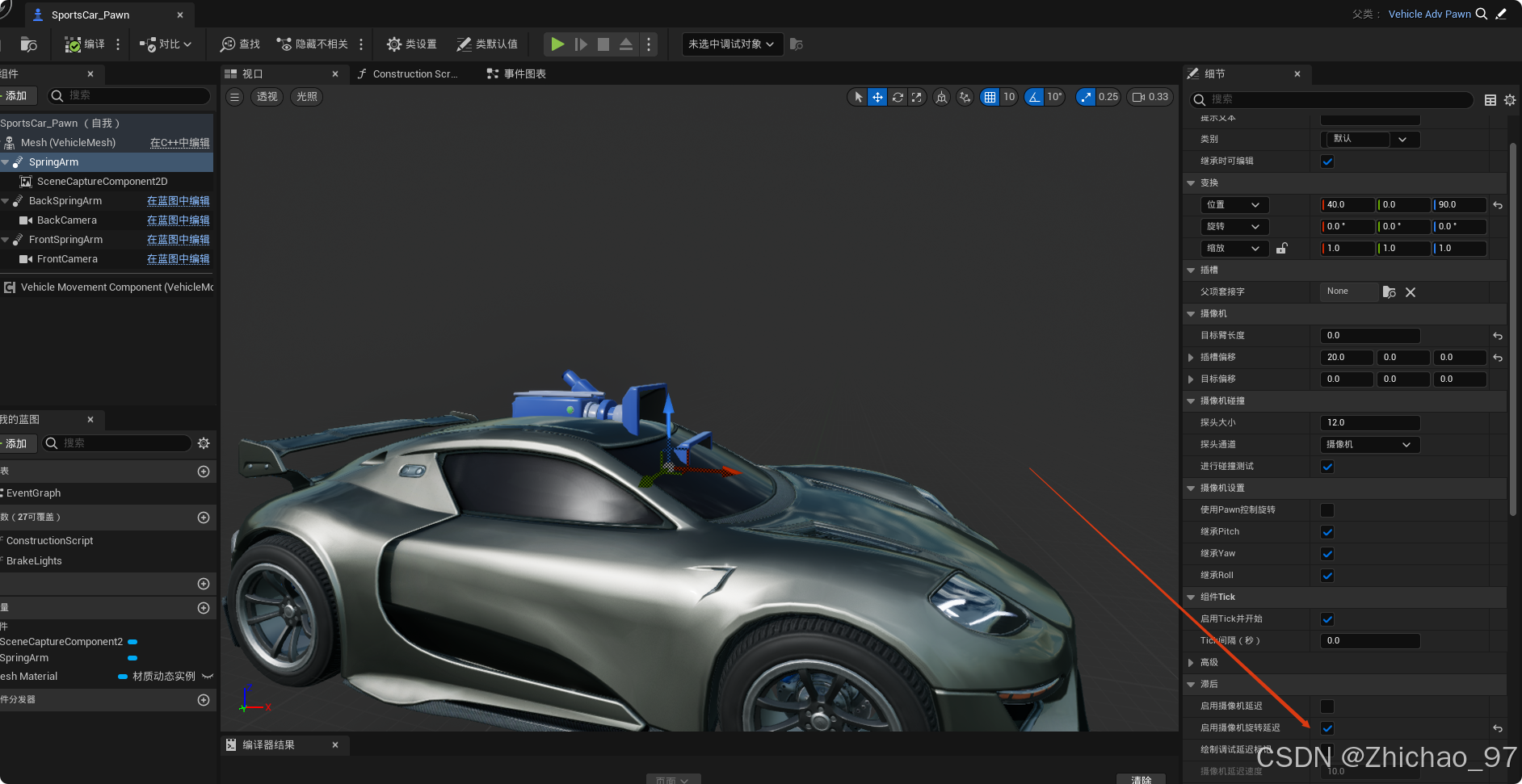Click the Compile blueprint icon
Screen dimensions: 1522x784
point(73,44)
